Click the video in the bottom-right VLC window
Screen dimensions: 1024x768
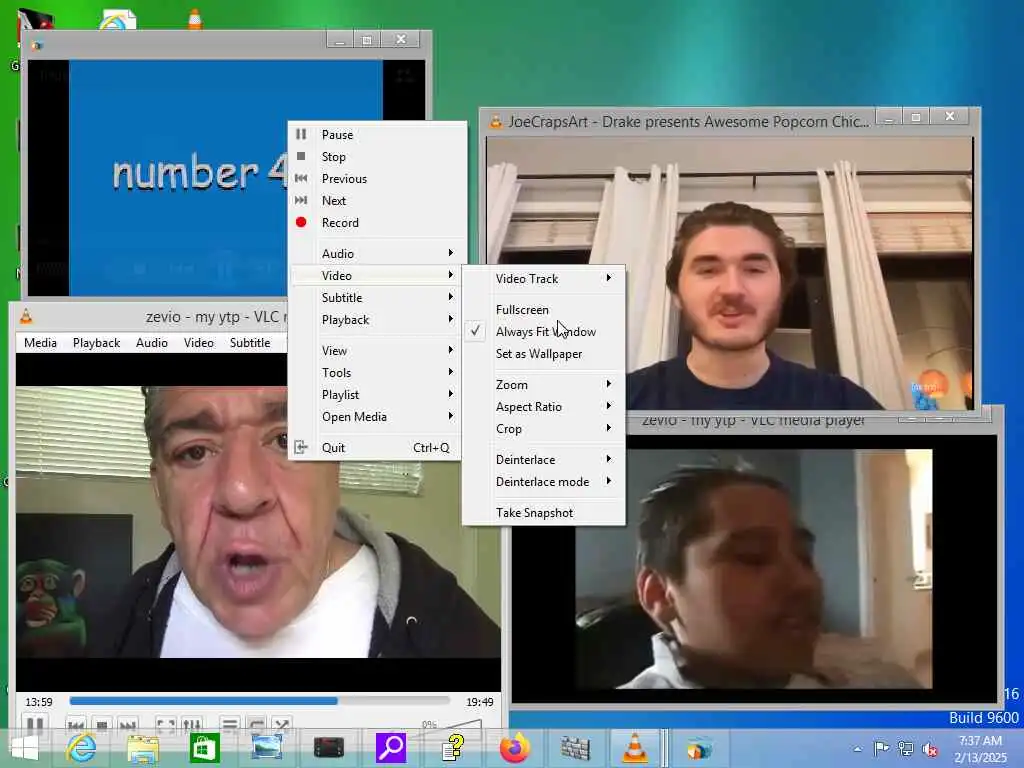[754, 568]
